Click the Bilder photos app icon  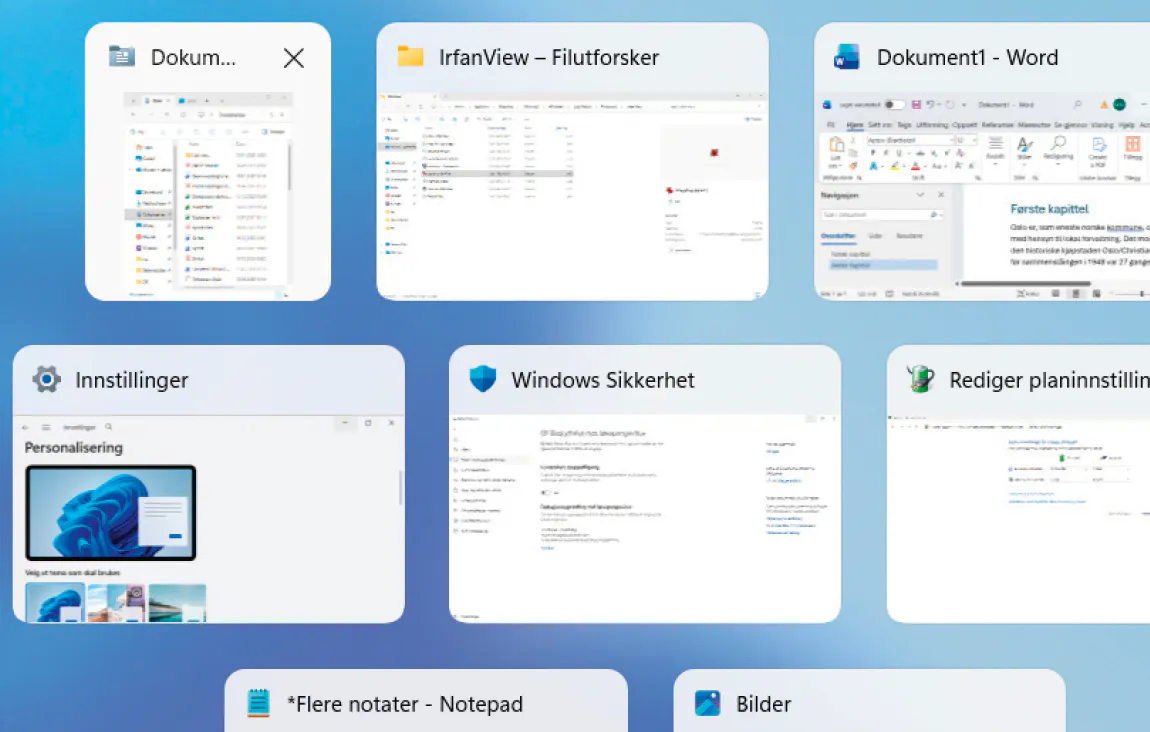(x=708, y=704)
